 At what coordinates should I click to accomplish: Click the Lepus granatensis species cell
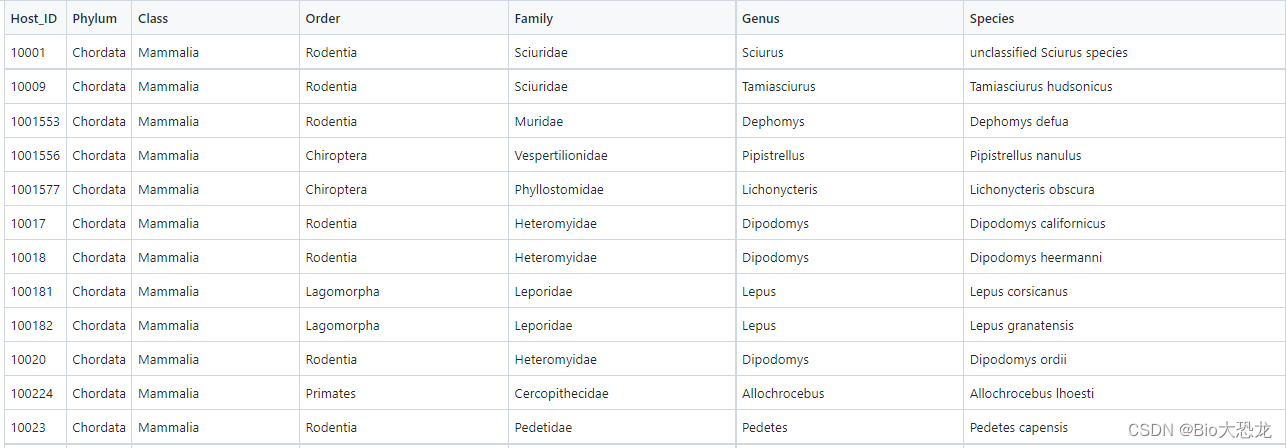coord(1123,325)
